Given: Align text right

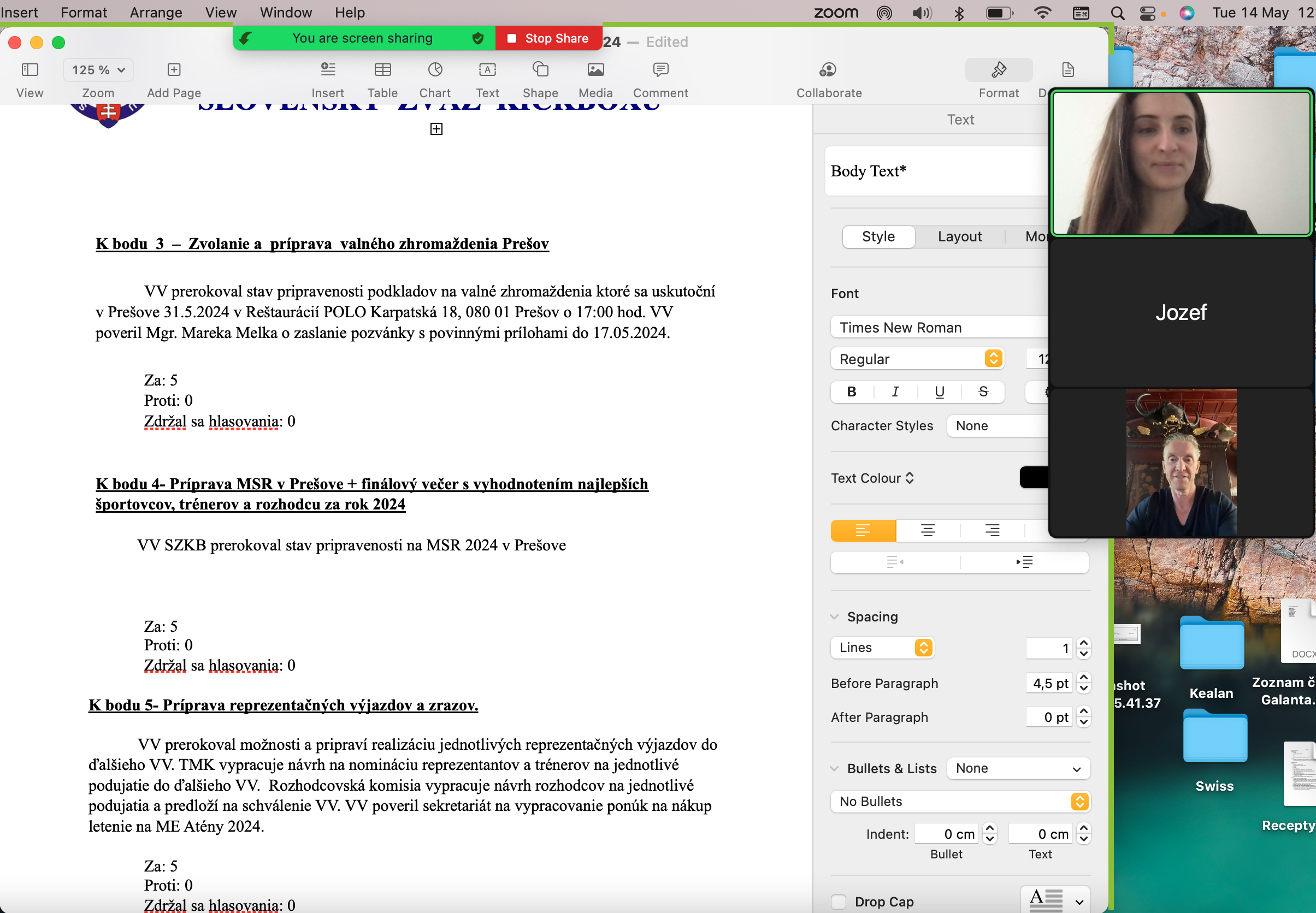Looking at the screenshot, I should (x=992, y=530).
